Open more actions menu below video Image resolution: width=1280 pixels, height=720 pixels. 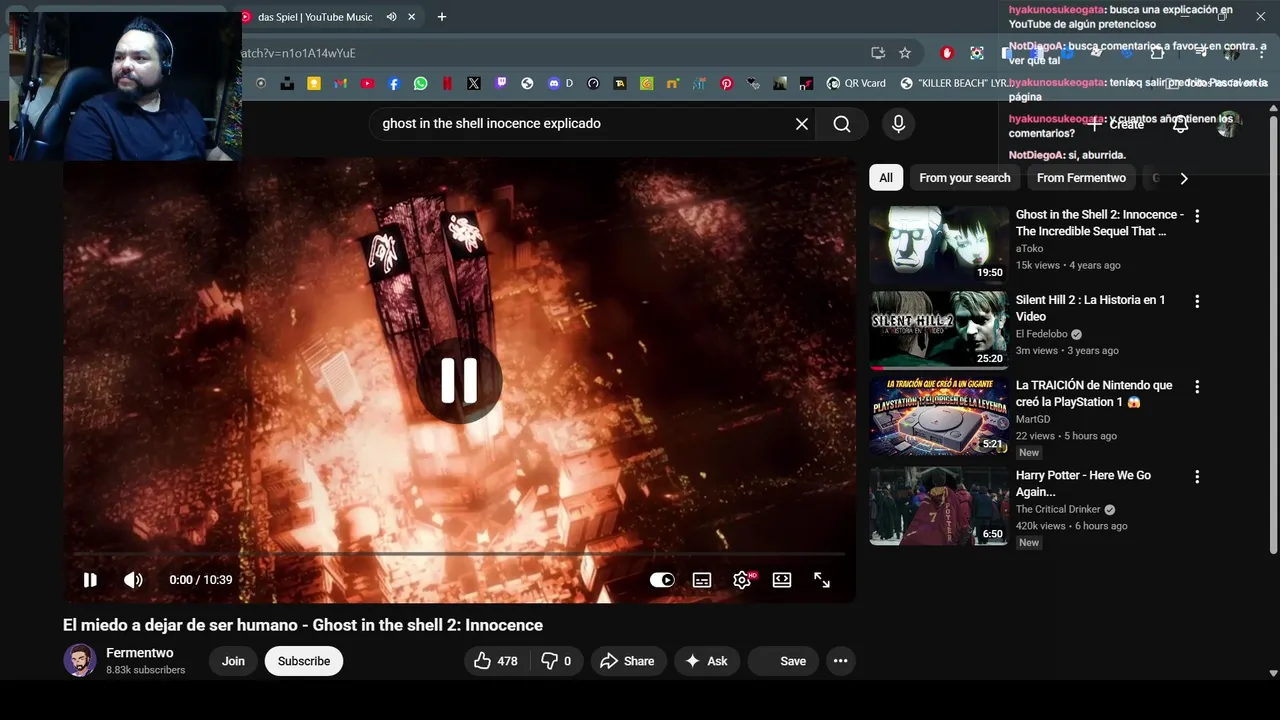tap(840, 661)
